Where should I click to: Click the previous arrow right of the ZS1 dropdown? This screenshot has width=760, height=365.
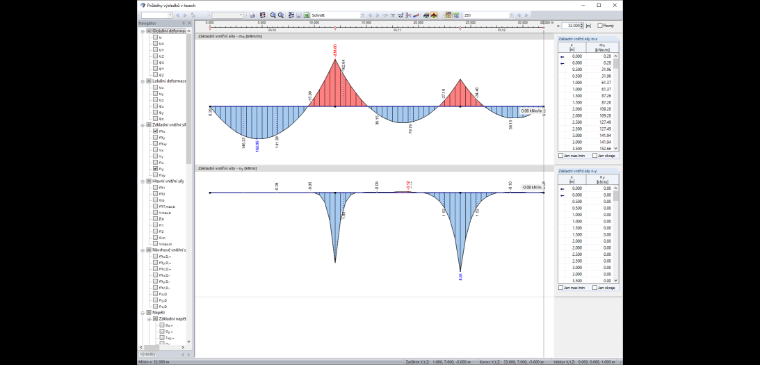[x=519, y=16]
